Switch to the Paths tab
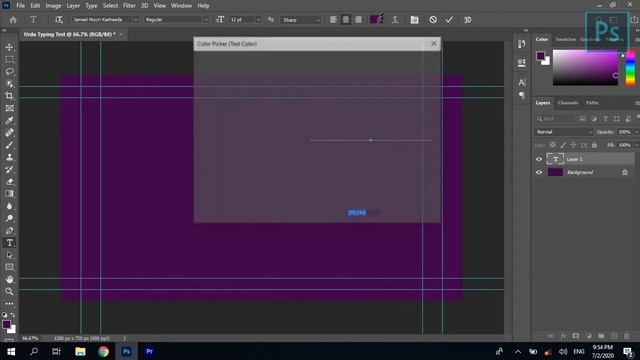The width and height of the screenshot is (640, 360). tap(592, 103)
